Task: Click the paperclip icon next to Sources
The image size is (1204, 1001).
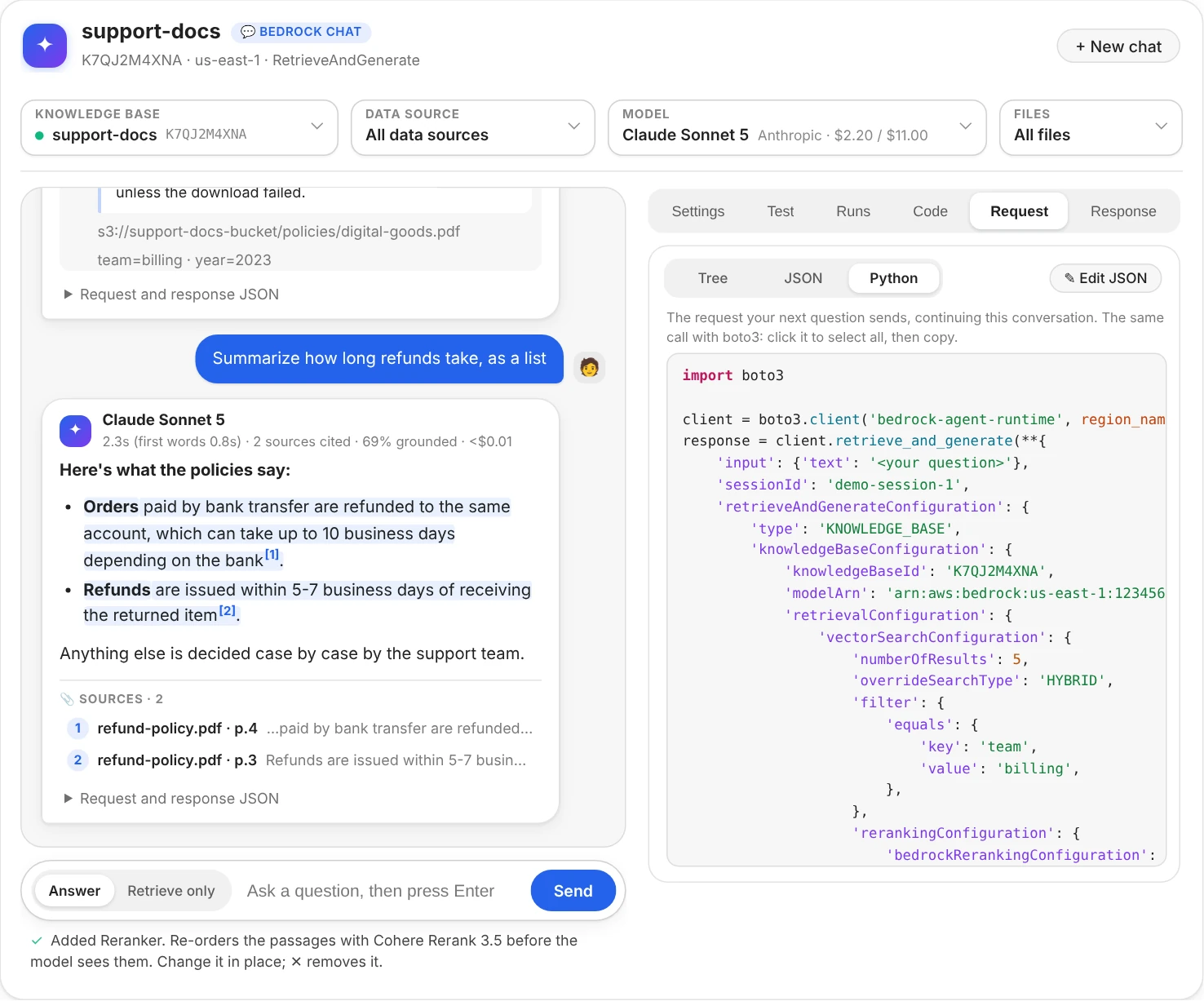Action: [67, 699]
